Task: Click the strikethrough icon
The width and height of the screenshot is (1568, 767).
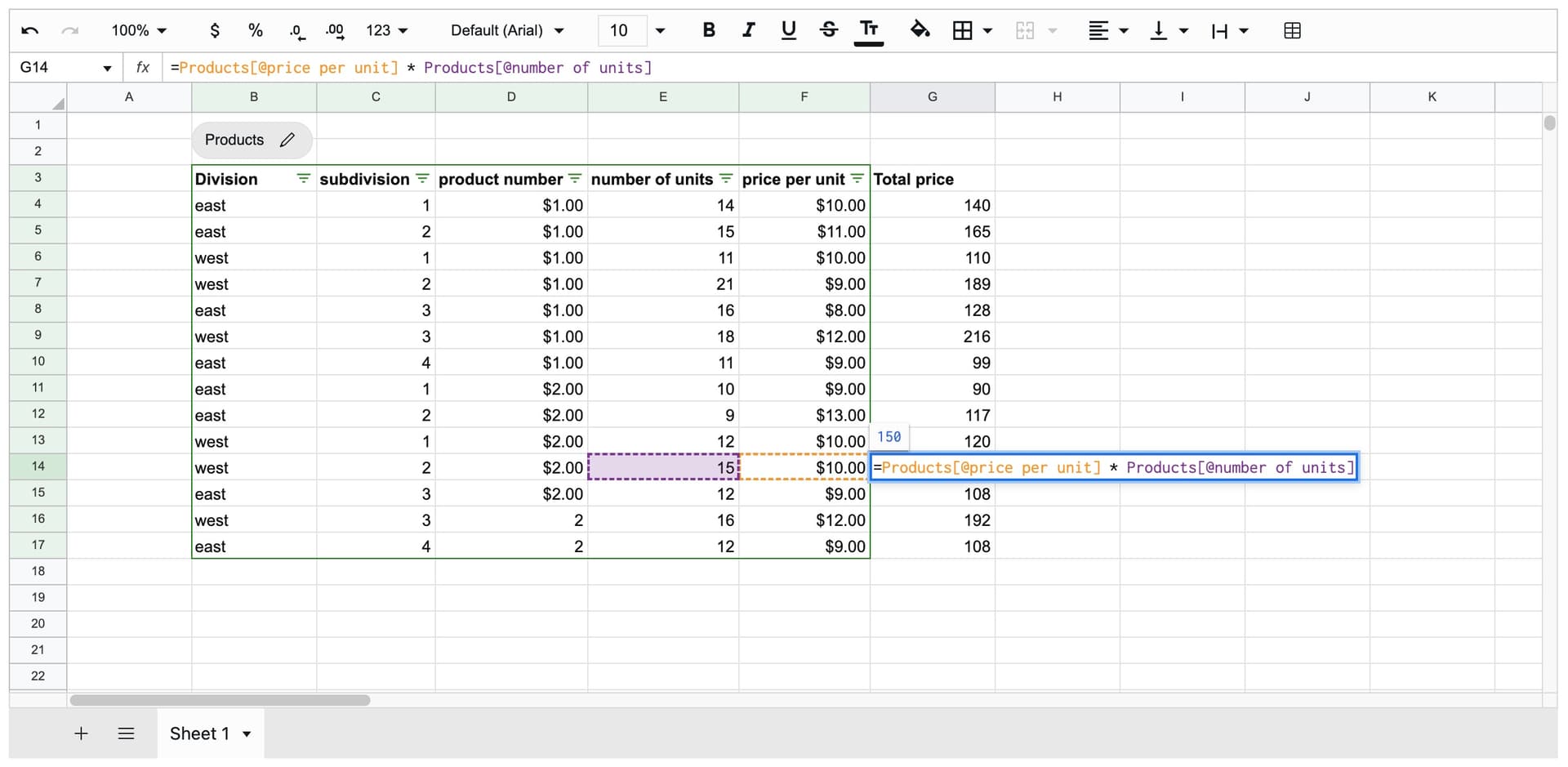Action: [x=829, y=30]
